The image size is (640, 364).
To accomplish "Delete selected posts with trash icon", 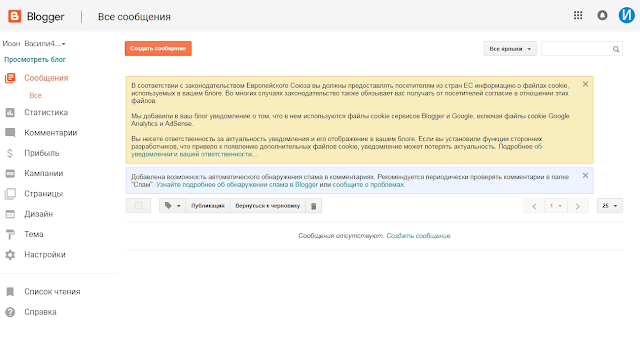I will point(313,206).
